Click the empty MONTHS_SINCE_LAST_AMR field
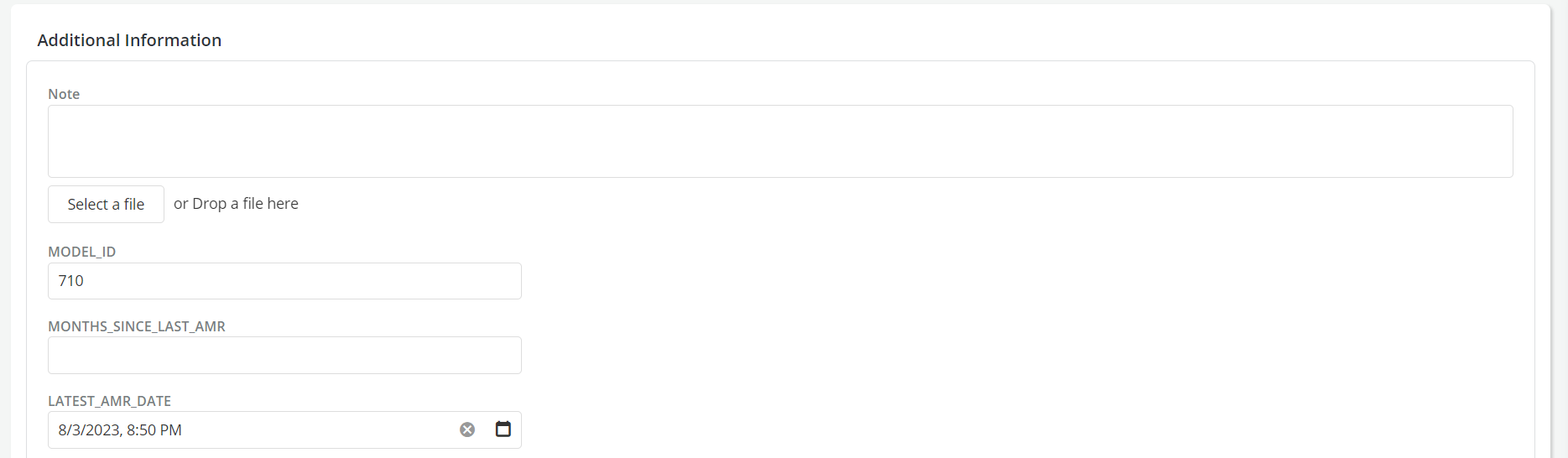The height and width of the screenshot is (458, 1568). point(284,356)
